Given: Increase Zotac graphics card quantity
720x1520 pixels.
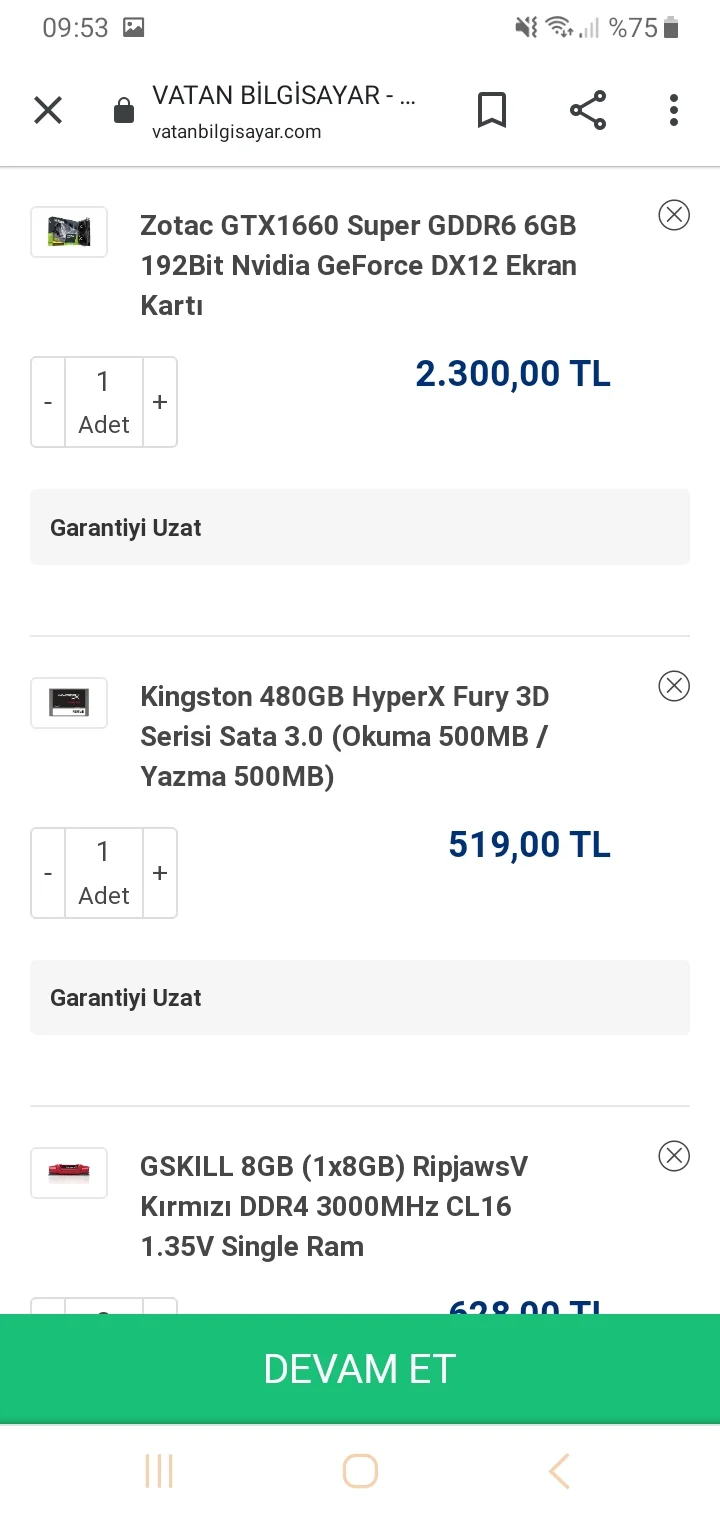Looking at the screenshot, I should pos(160,402).
